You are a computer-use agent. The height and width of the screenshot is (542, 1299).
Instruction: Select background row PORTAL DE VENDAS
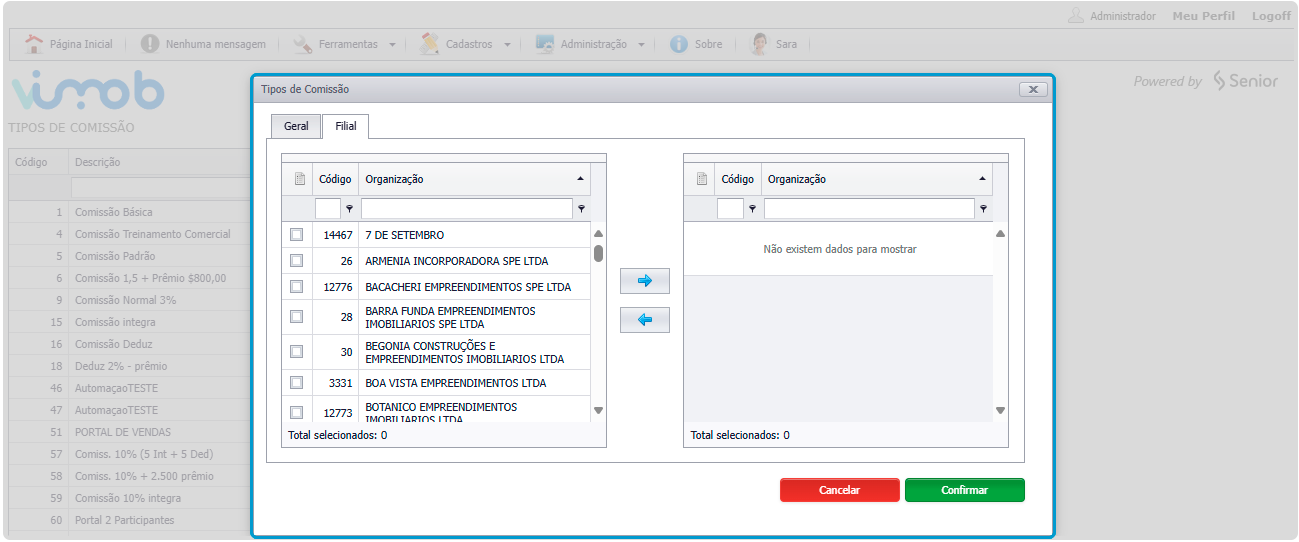click(129, 432)
